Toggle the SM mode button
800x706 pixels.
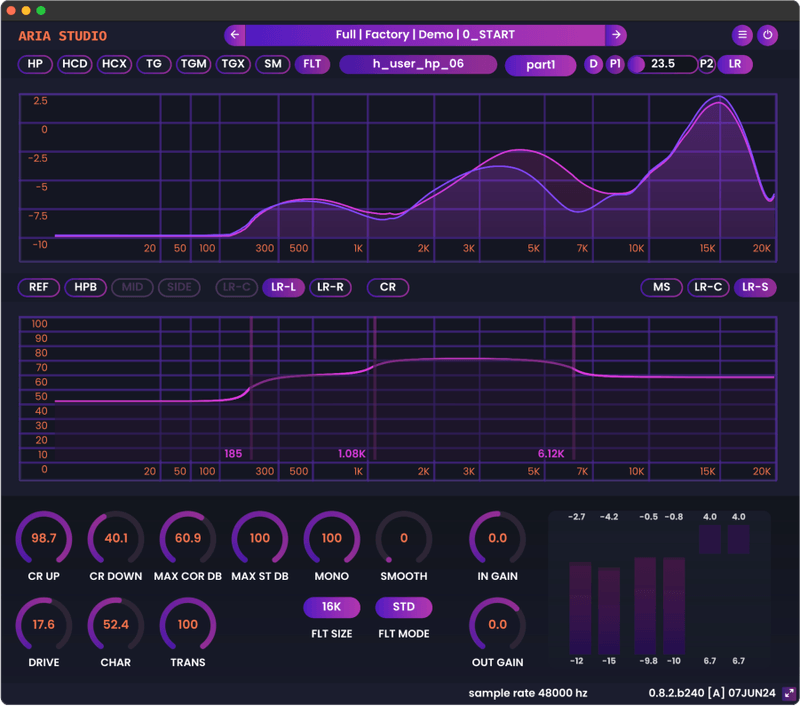tap(272, 64)
